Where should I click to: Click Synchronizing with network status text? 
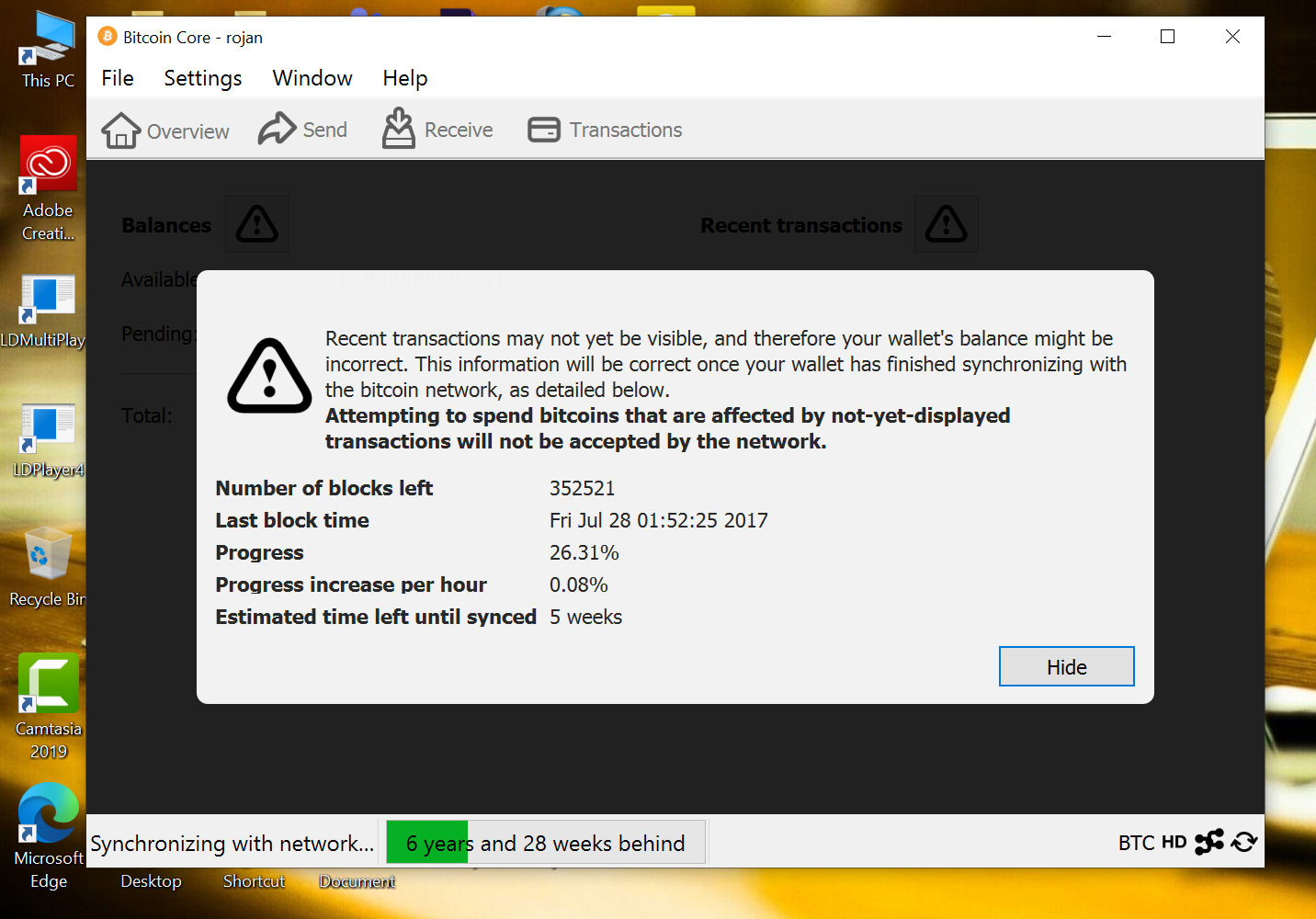233,844
